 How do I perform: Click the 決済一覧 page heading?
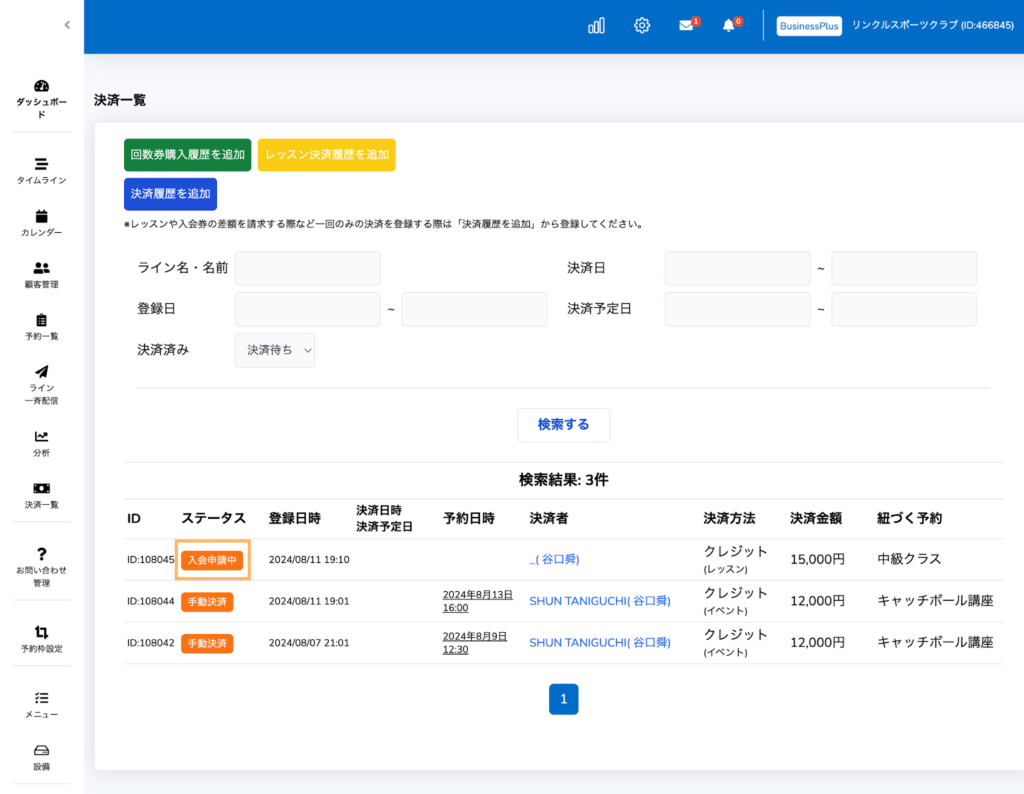pos(120,100)
